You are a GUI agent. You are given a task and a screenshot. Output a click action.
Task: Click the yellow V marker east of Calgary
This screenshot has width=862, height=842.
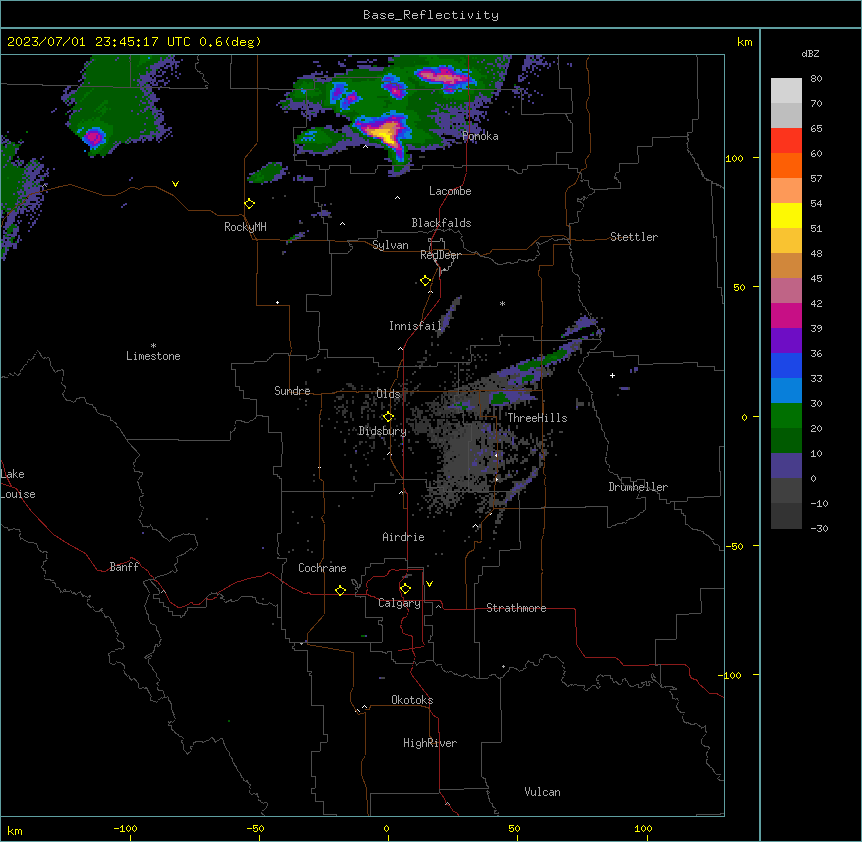[429, 584]
